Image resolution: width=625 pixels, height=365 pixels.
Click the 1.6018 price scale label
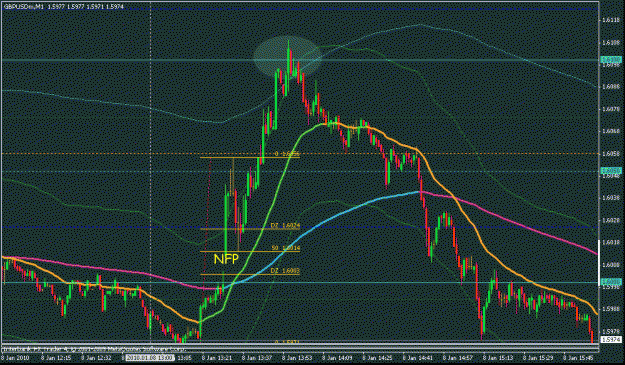pyautogui.click(x=610, y=242)
